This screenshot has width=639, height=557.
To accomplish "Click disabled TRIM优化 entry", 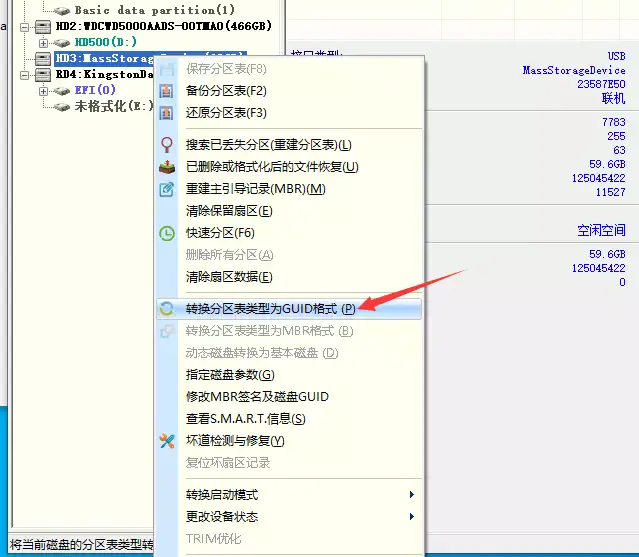I will click(x=289, y=539).
